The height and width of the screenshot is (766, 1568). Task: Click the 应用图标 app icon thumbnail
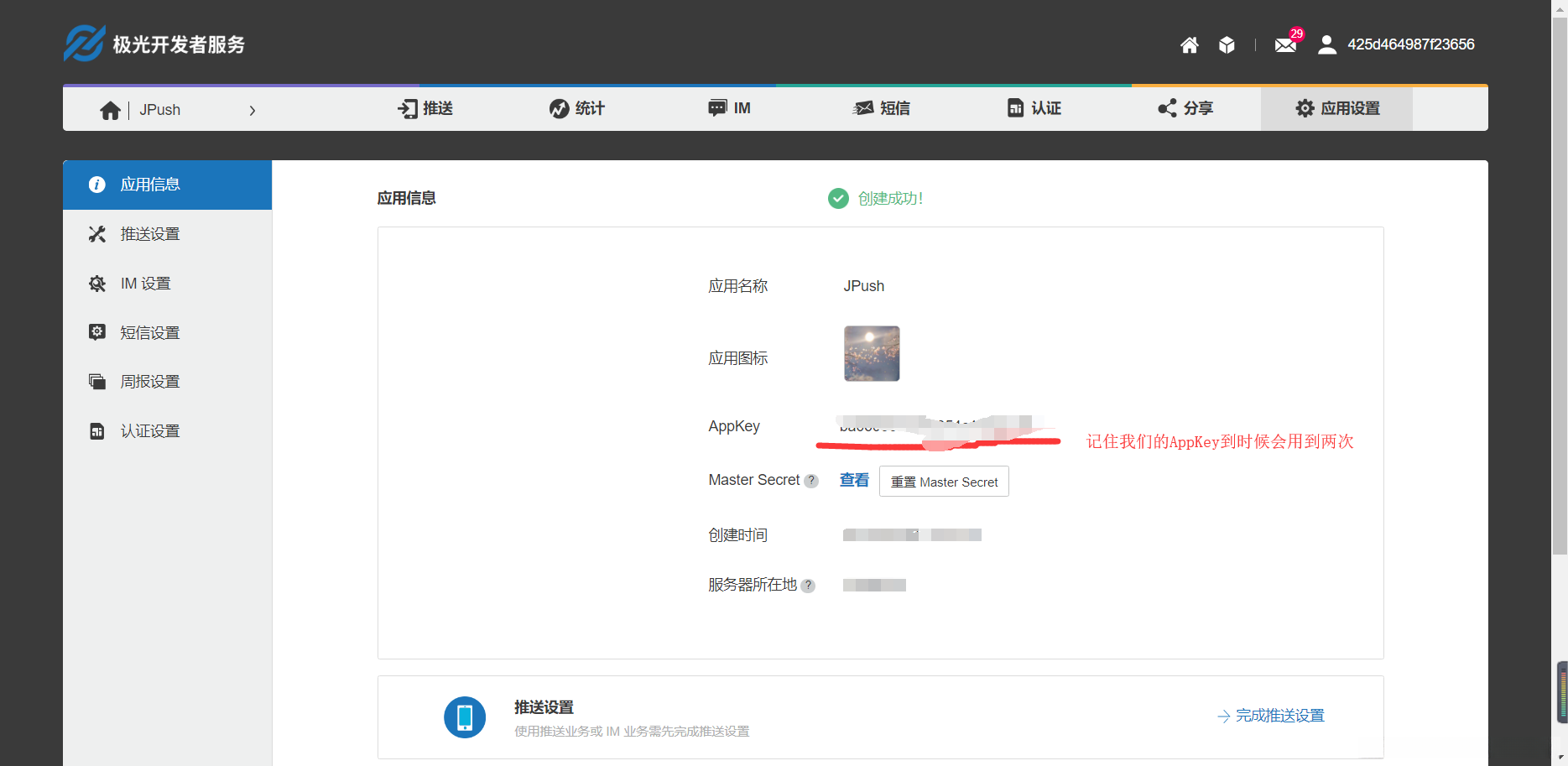click(871, 353)
